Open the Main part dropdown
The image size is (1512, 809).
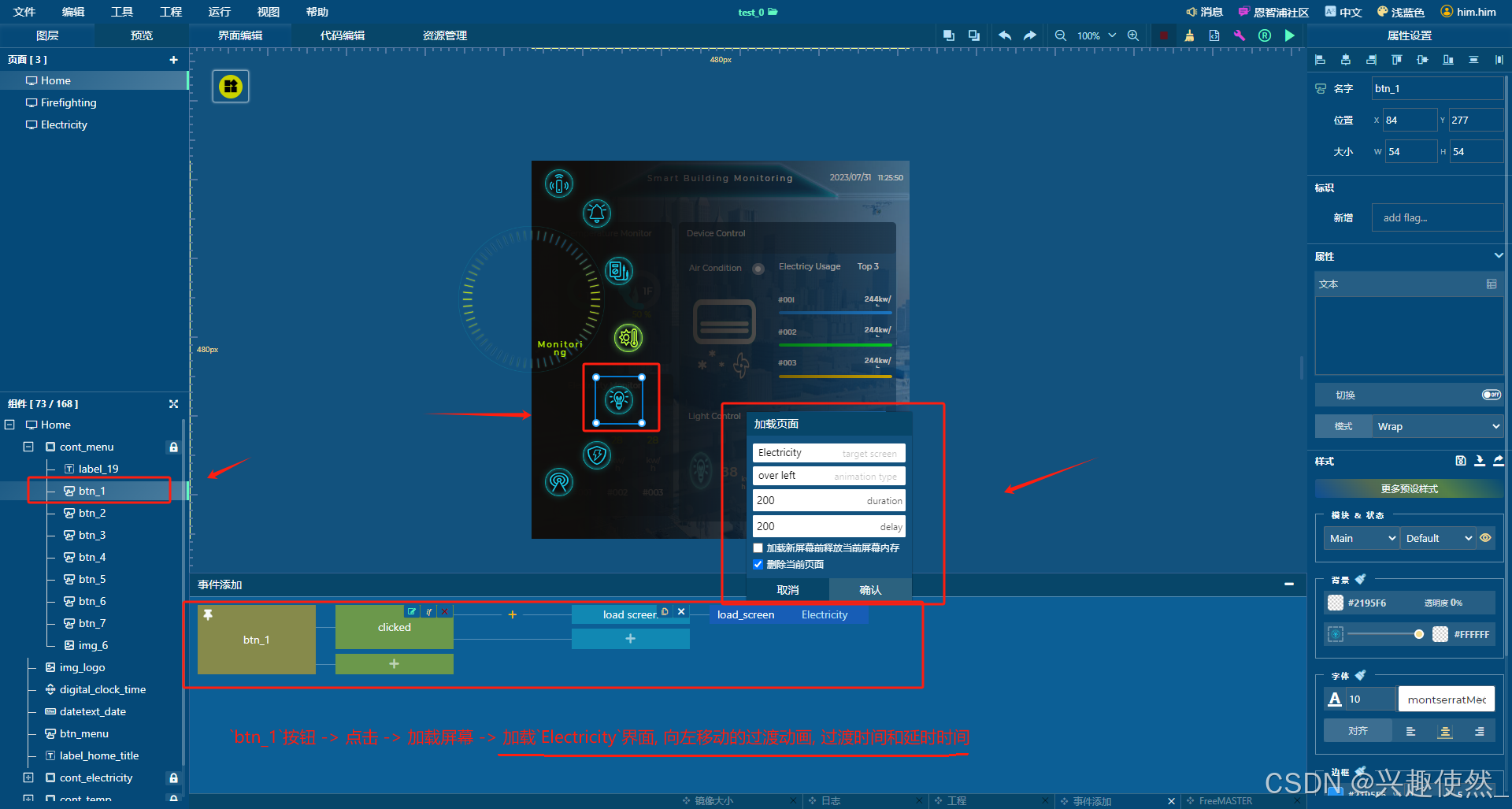coord(1362,538)
